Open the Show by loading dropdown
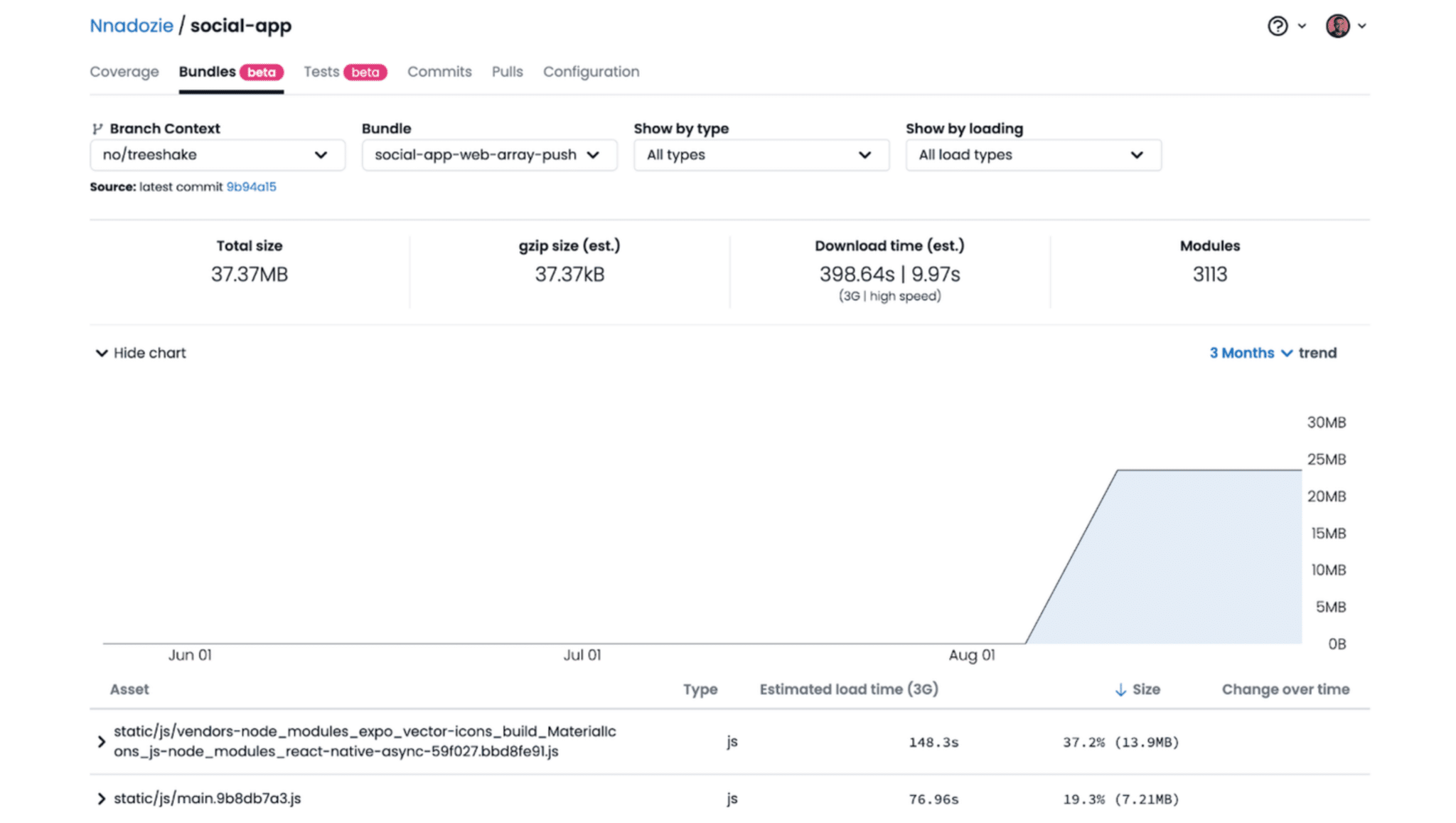Screen dimensions: 1456x823 (1032, 155)
